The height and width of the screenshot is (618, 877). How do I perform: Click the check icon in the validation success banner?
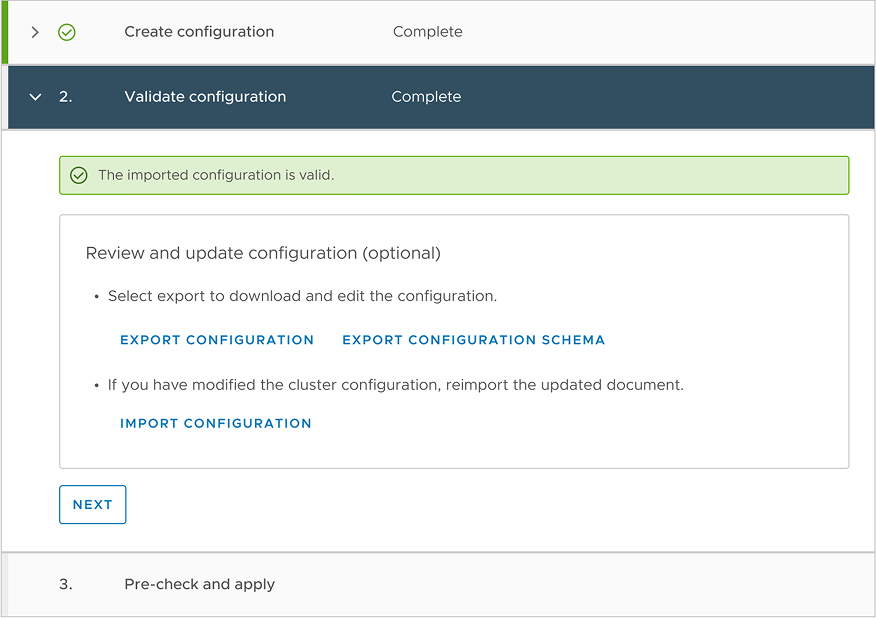click(x=78, y=174)
